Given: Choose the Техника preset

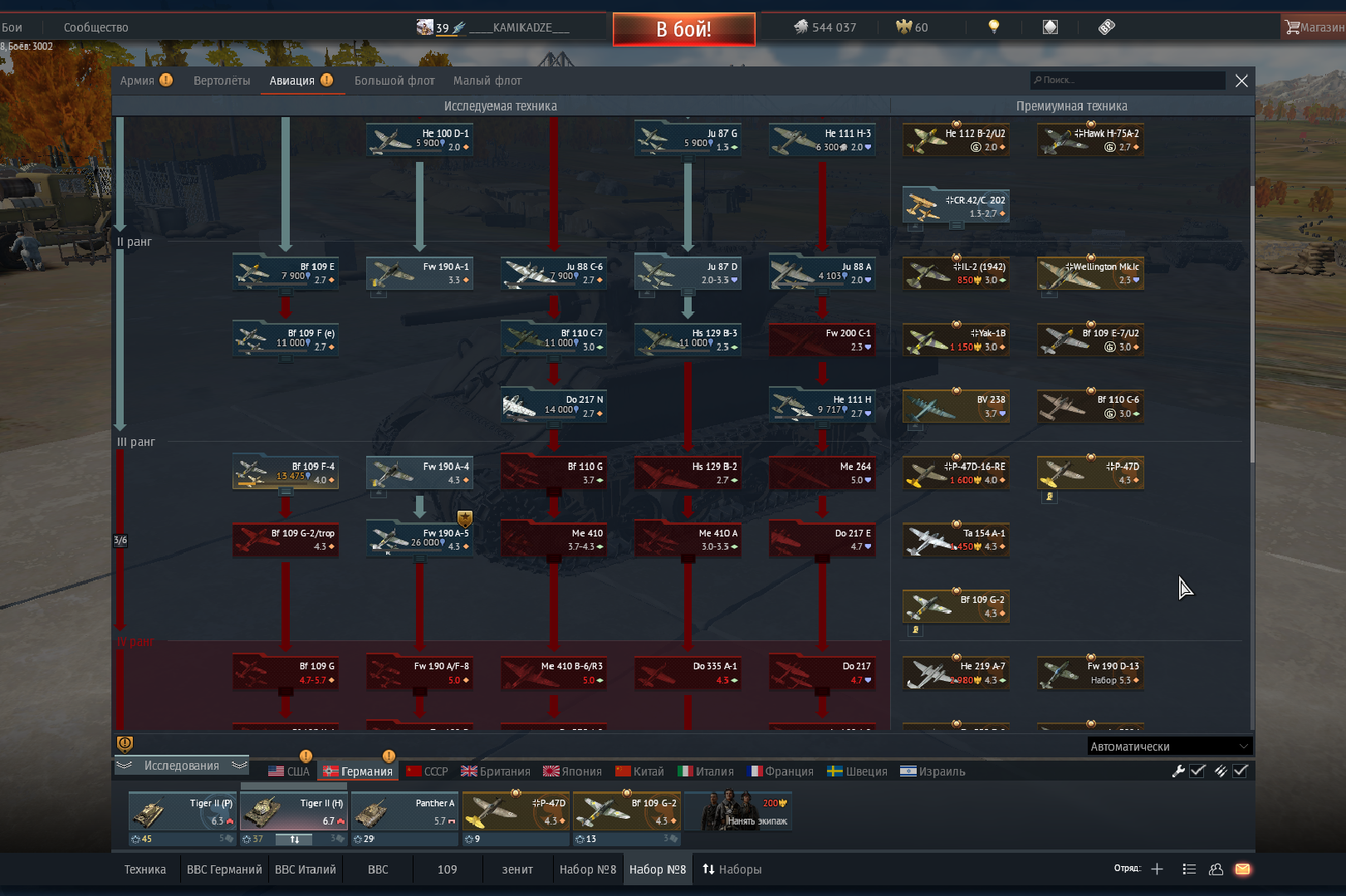Looking at the screenshot, I should (145, 869).
